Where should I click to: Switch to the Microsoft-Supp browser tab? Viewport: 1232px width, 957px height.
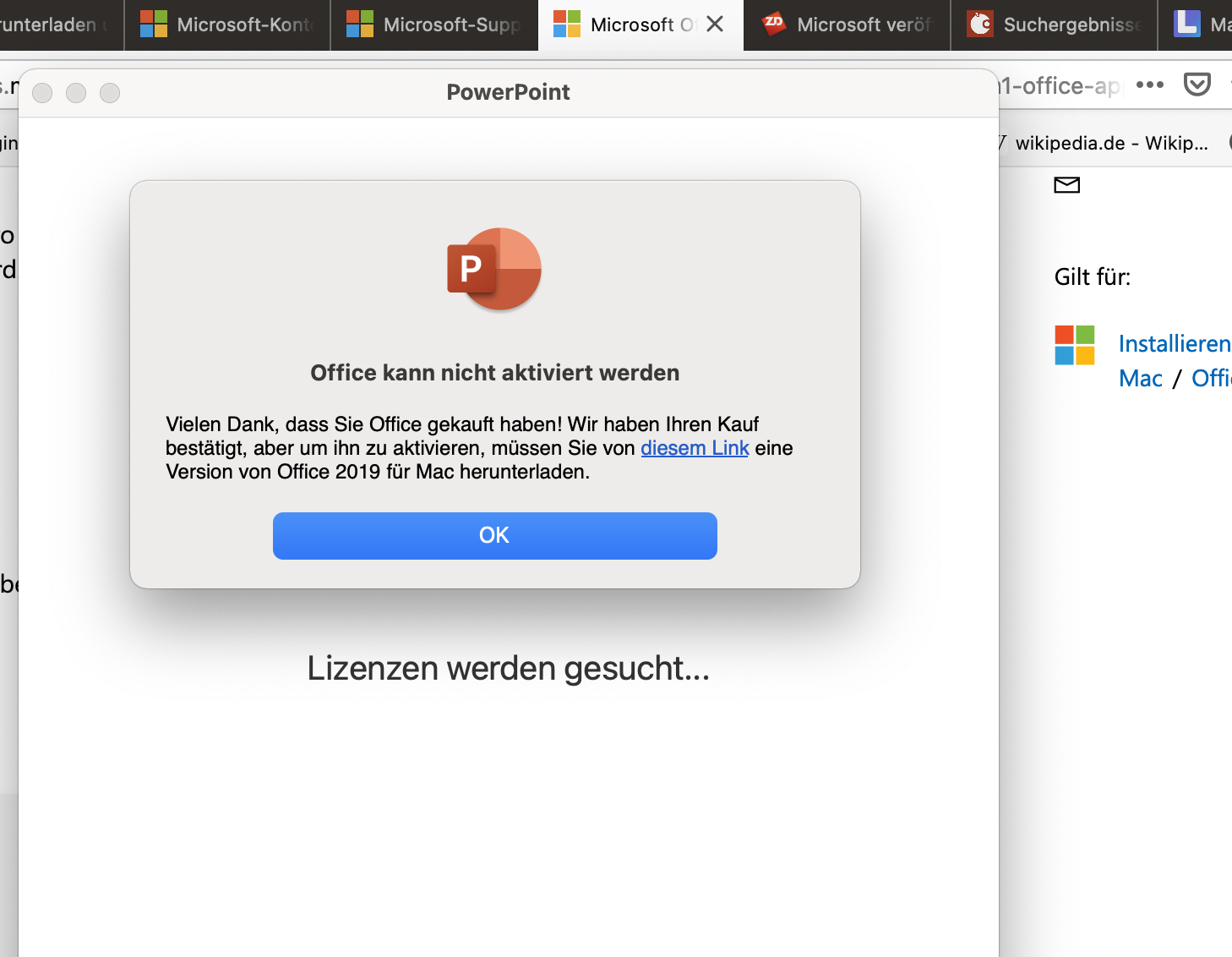(x=434, y=25)
